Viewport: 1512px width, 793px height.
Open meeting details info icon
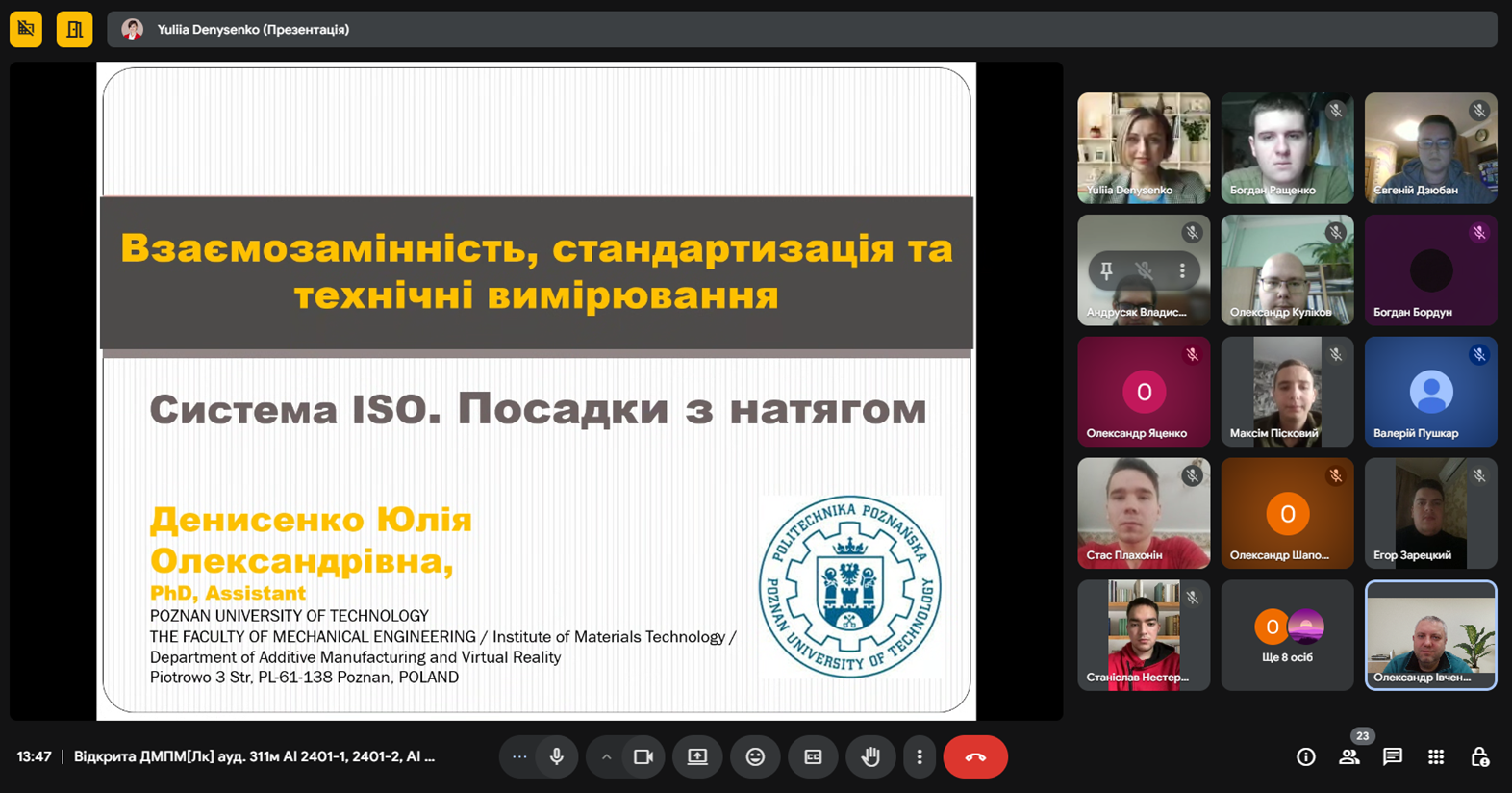tap(1305, 757)
